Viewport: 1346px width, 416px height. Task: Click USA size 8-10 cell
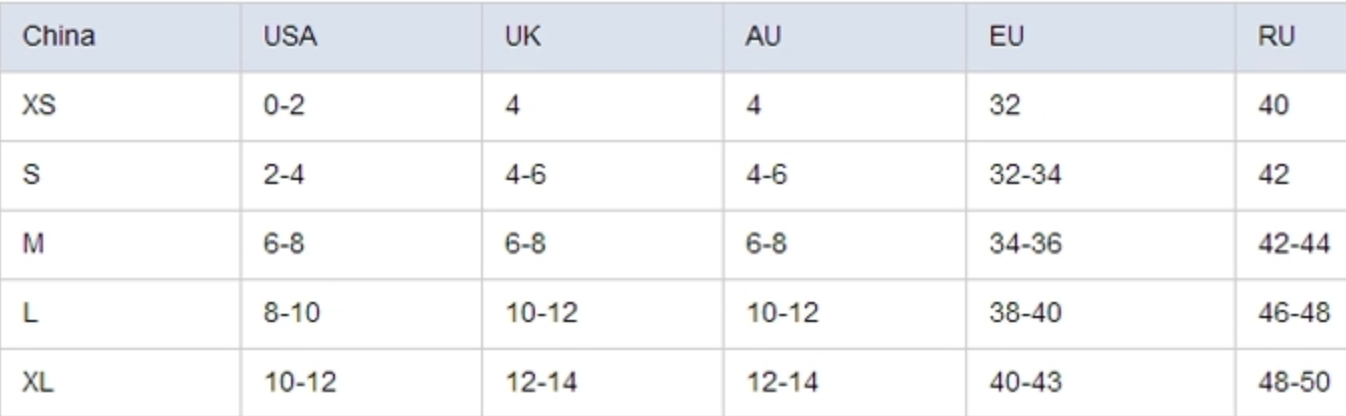click(x=361, y=313)
